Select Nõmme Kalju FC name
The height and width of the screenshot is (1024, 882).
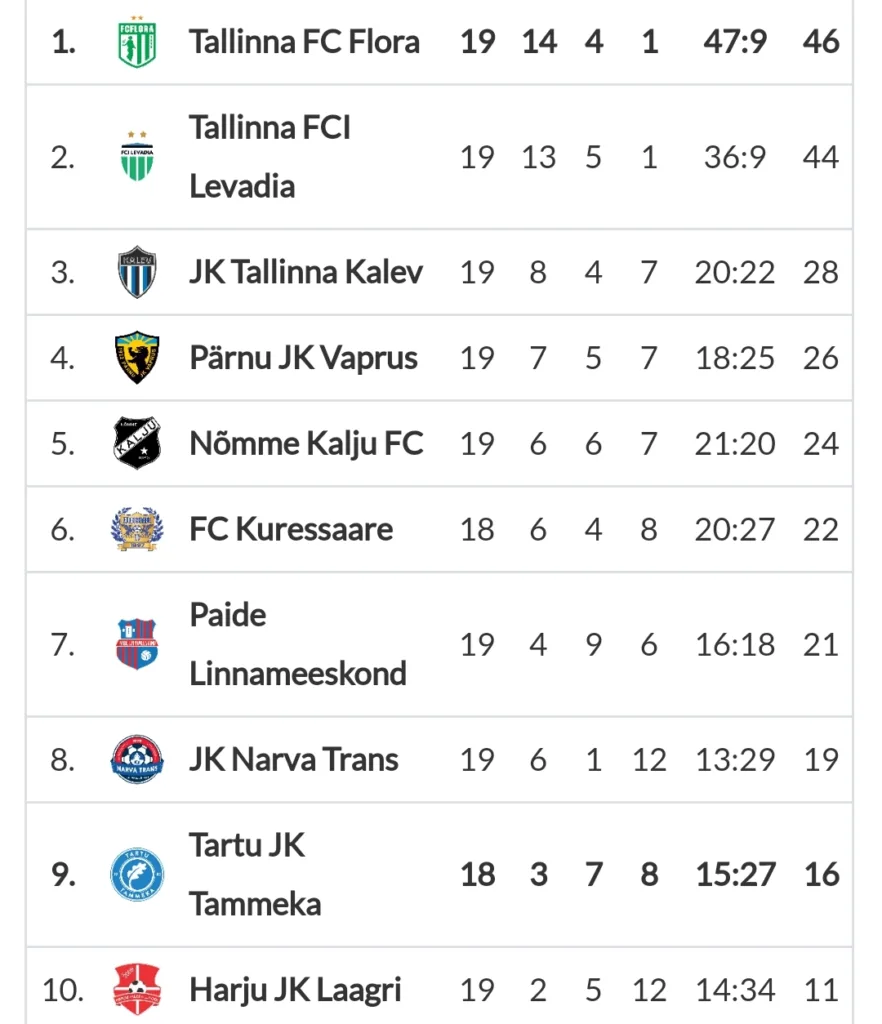[x=307, y=443]
